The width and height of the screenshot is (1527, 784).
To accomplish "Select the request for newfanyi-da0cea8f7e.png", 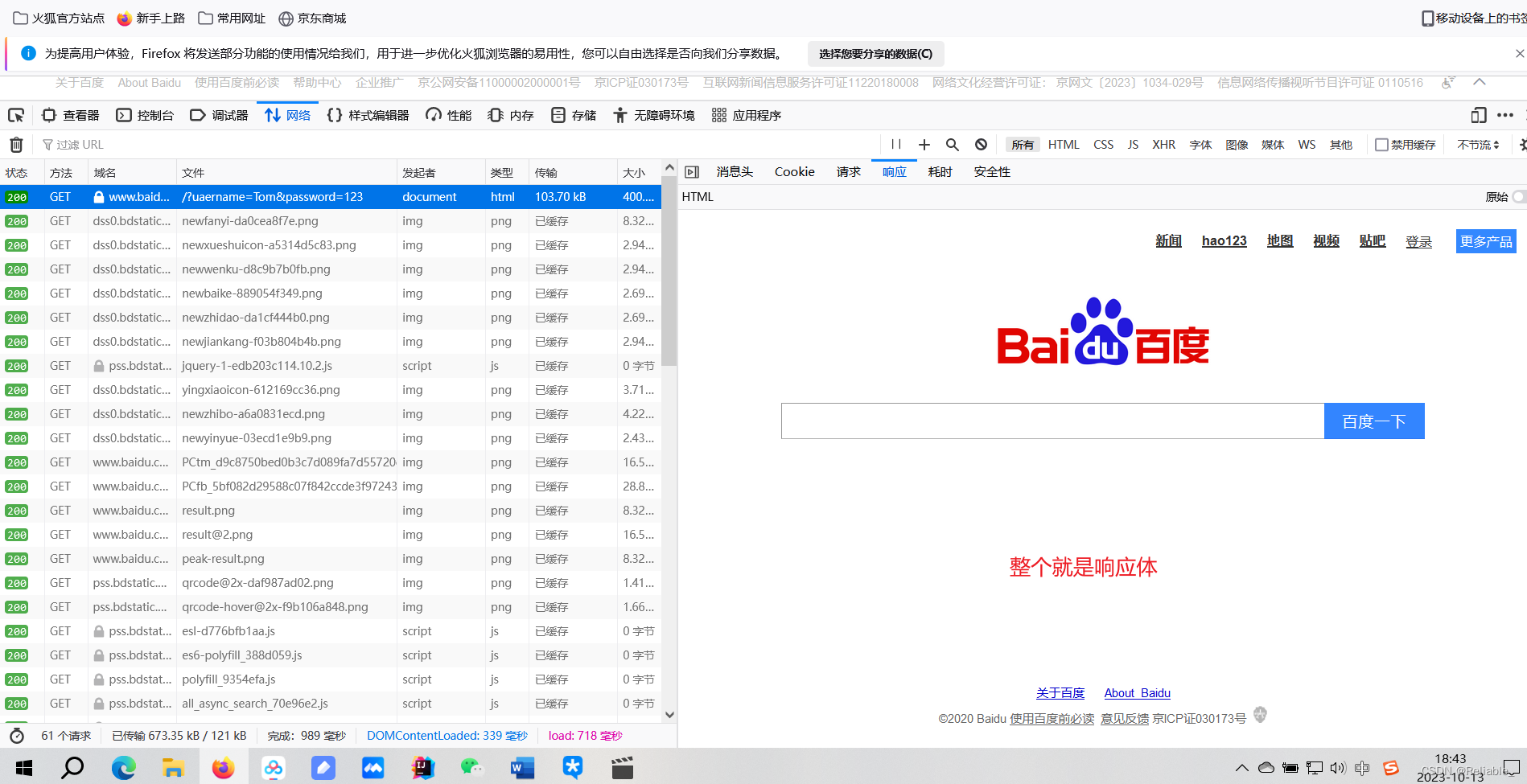I will (331, 221).
